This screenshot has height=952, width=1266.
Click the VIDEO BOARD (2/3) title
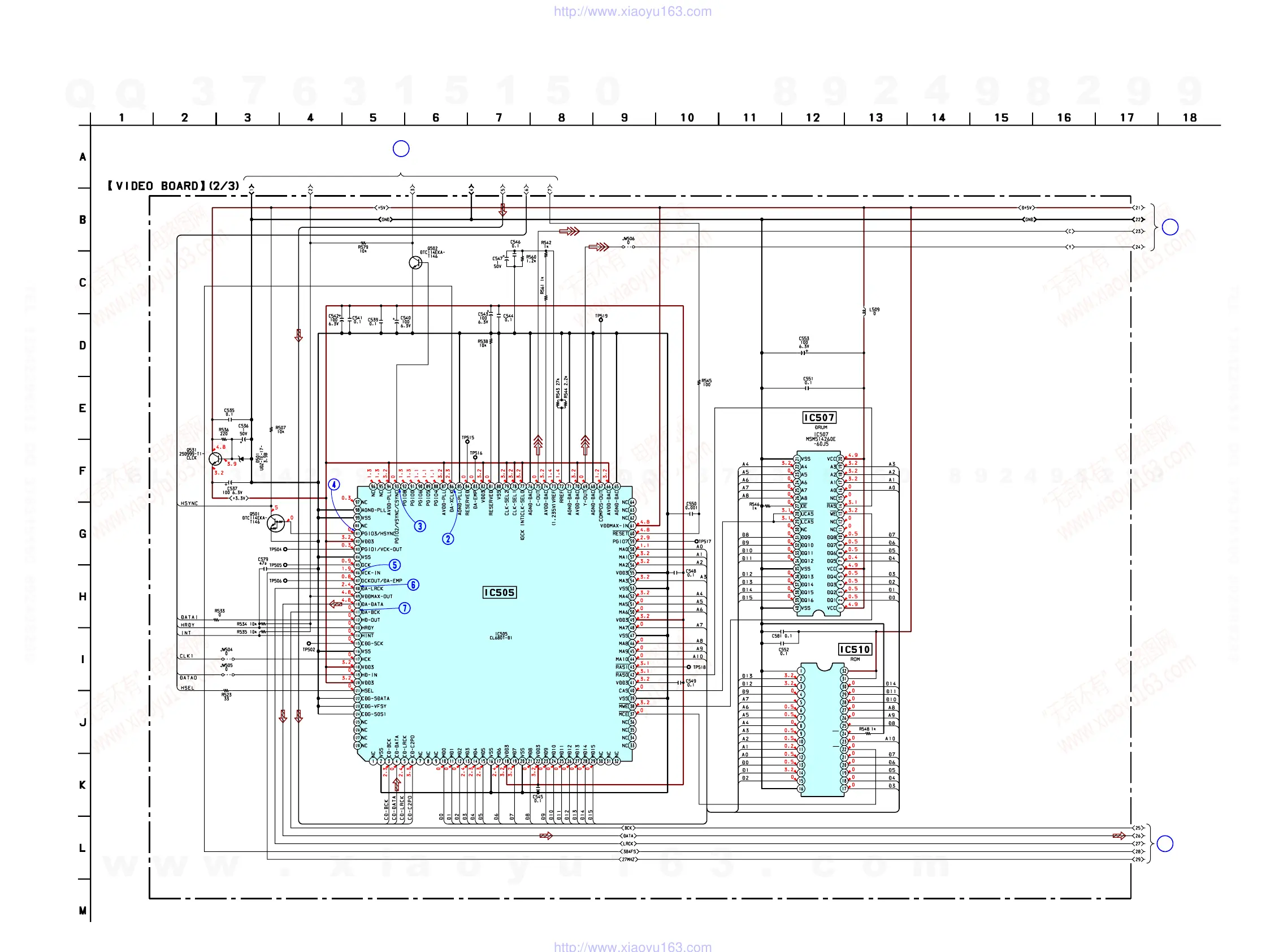pyautogui.click(x=174, y=186)
